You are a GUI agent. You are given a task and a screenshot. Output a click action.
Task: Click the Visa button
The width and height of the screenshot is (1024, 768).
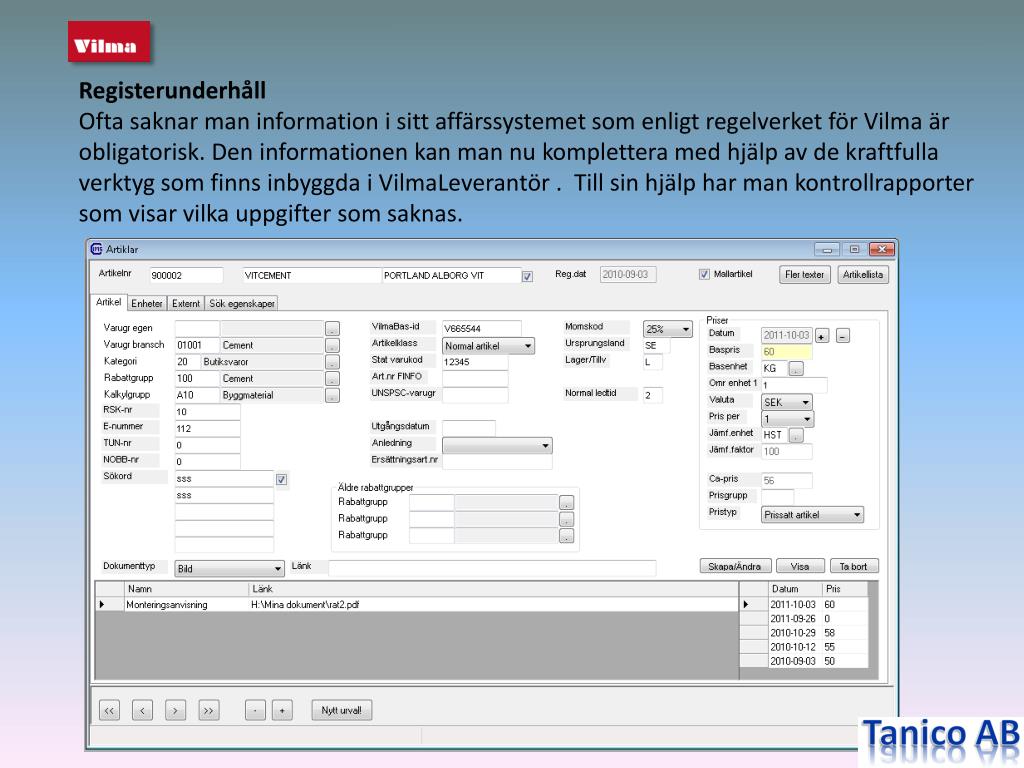coord(799,566)
